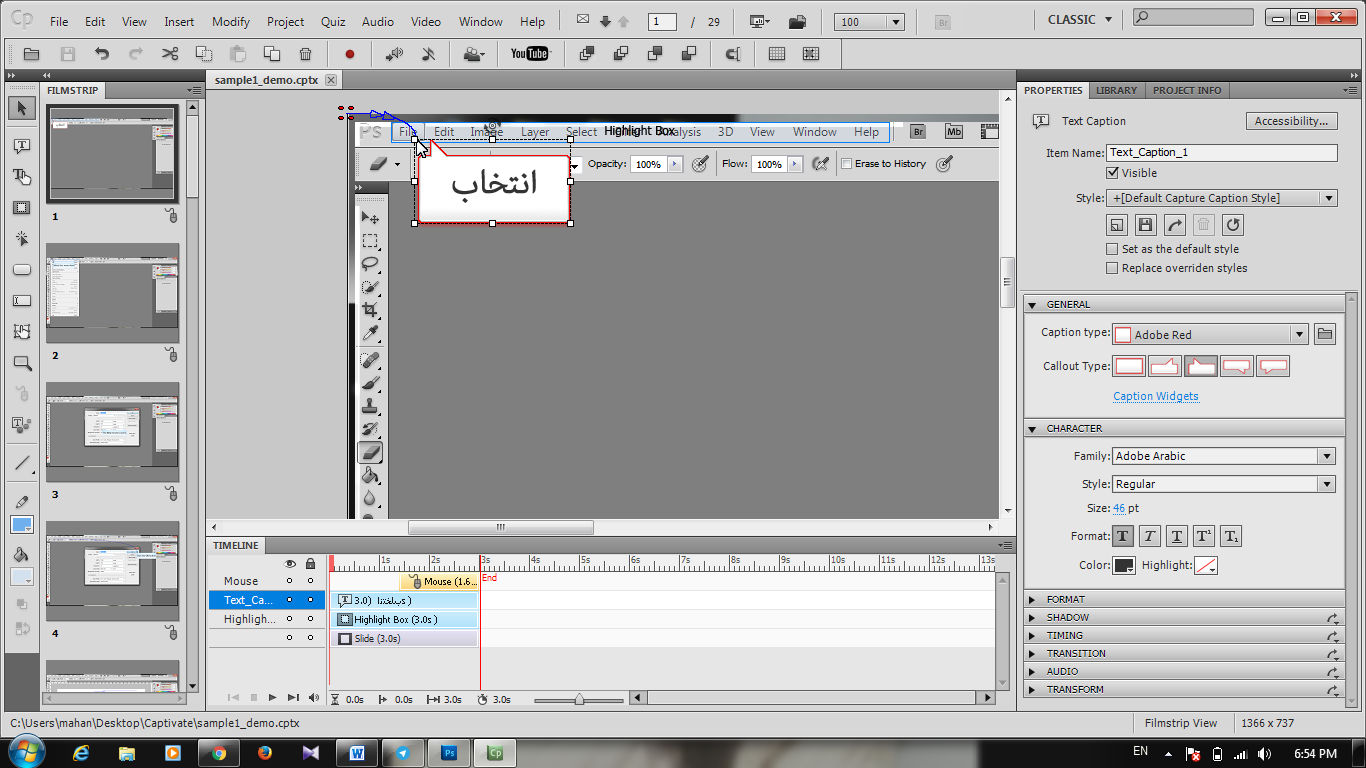Open the CLASSIC workspace switcher
The image size is (1366, 768).
[1079, 20]
